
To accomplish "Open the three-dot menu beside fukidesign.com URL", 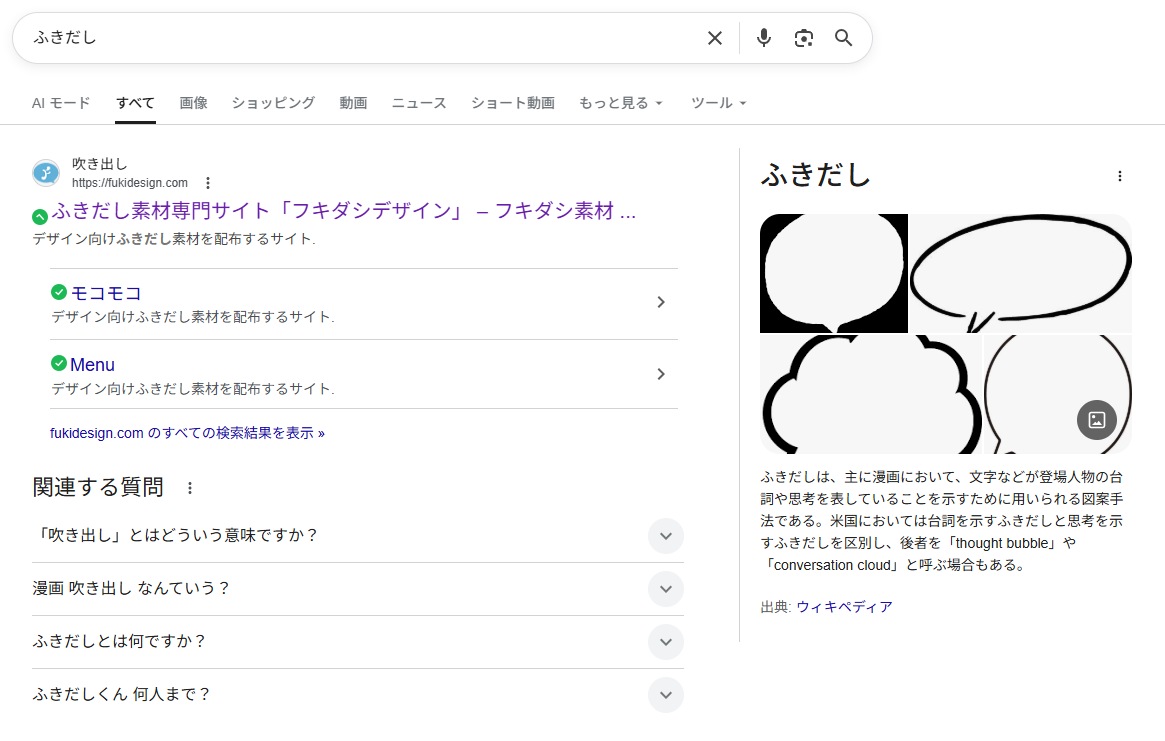I will coord(208,183).
